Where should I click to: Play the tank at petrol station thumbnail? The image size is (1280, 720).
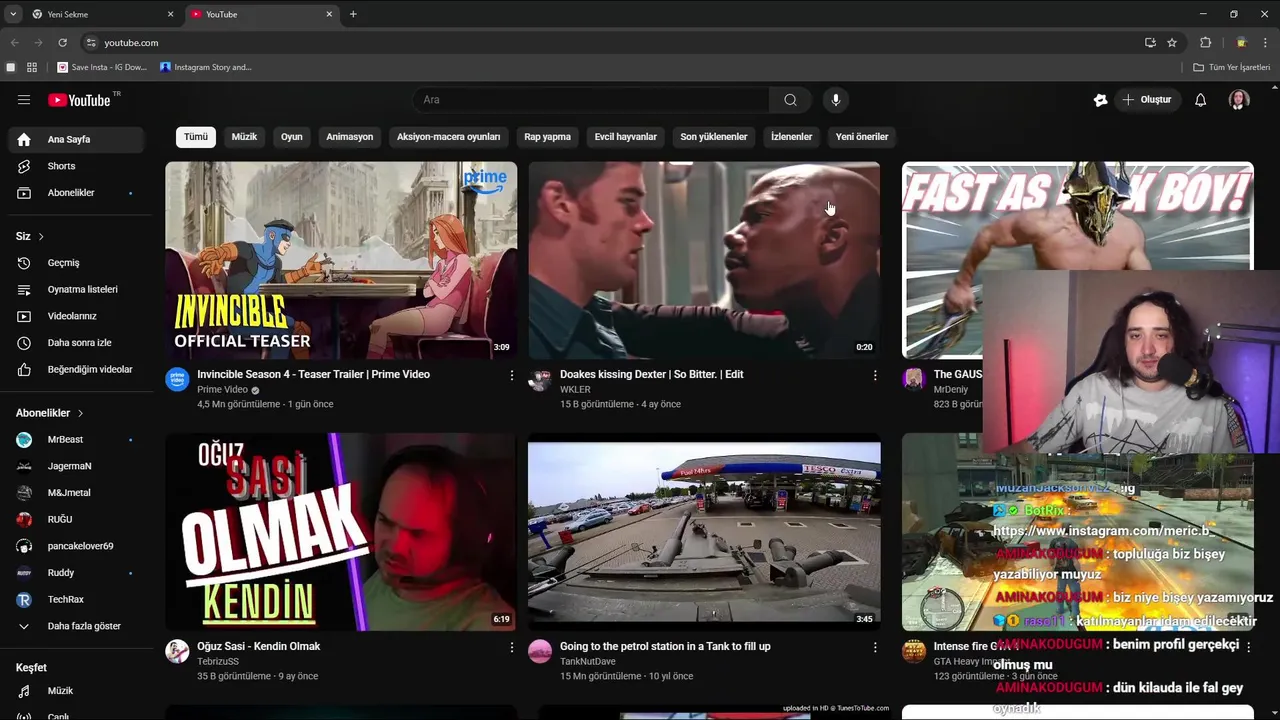pyautogui.click(x=704, y=532)
